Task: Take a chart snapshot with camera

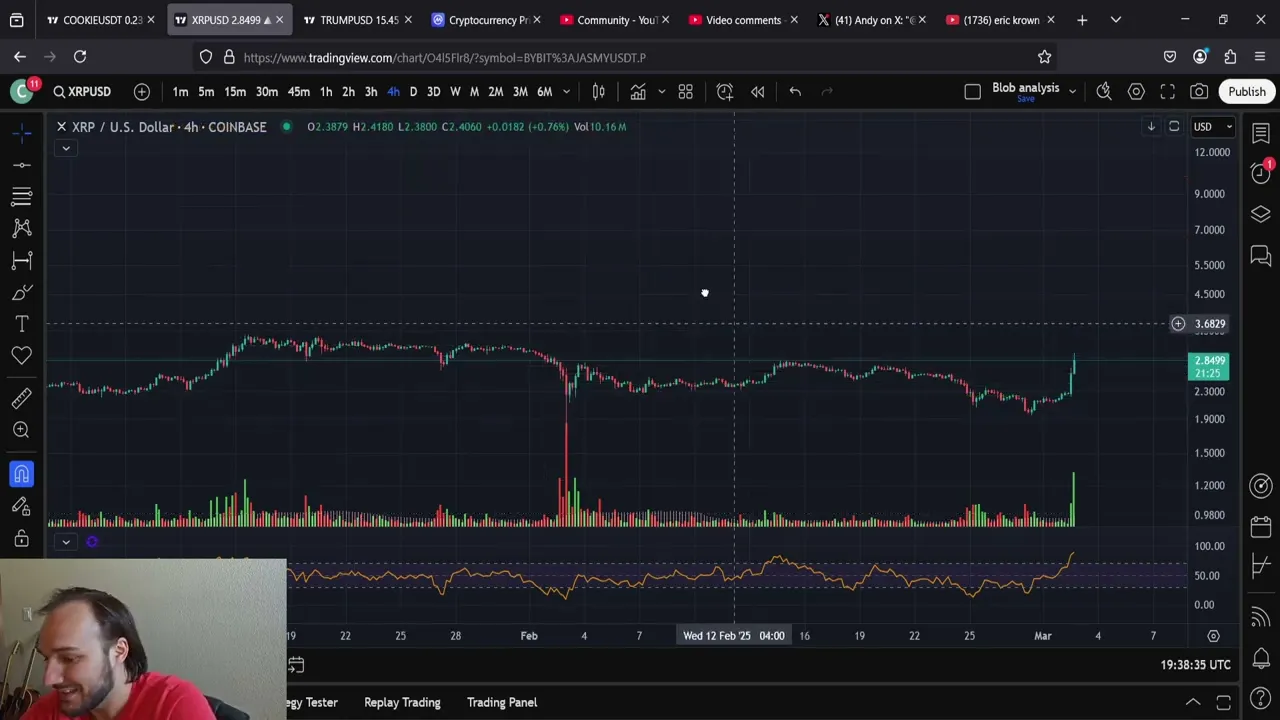Action: 1199,92
